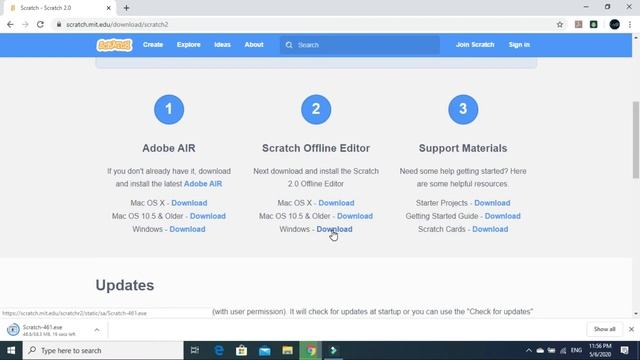
Task: Download the Scratch Cards
Action: [490, 229]
